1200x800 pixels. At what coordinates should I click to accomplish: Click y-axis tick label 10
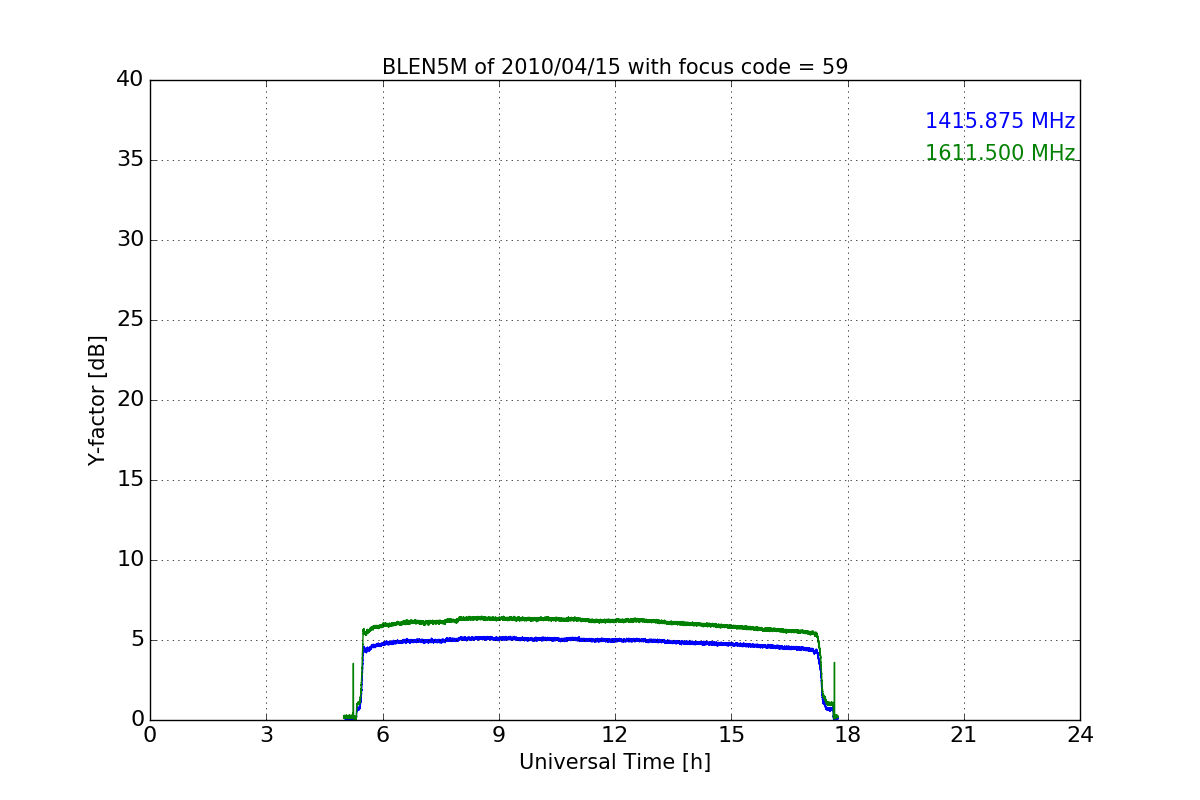click(x=130, y=560)
